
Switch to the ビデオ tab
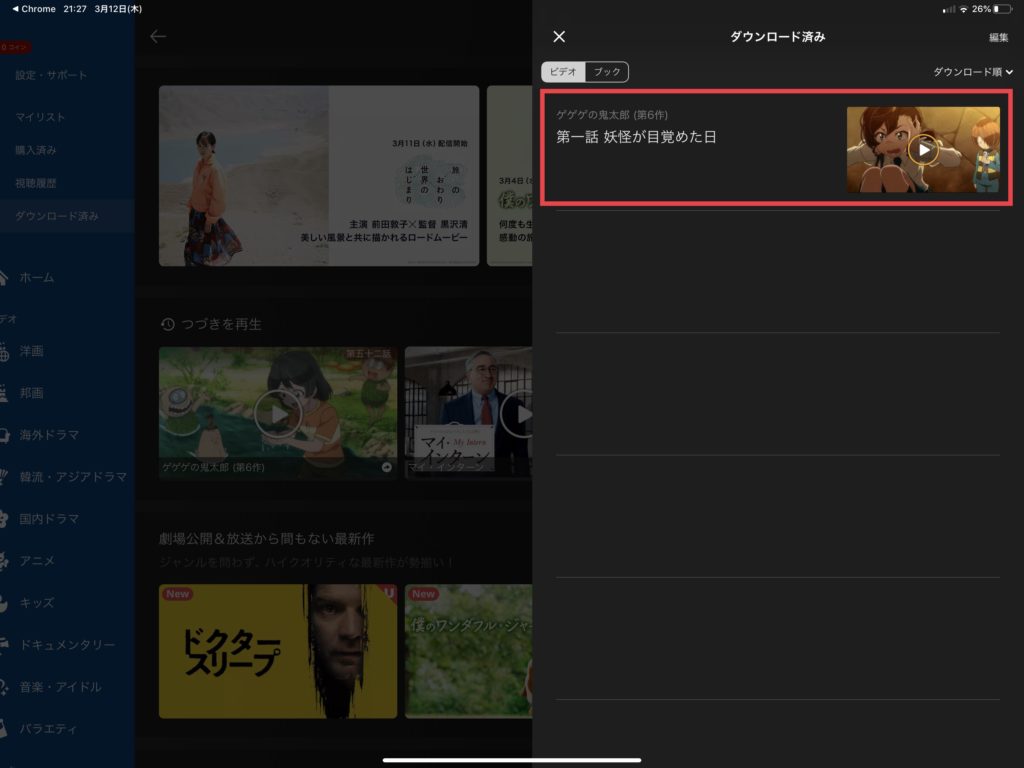563,72
